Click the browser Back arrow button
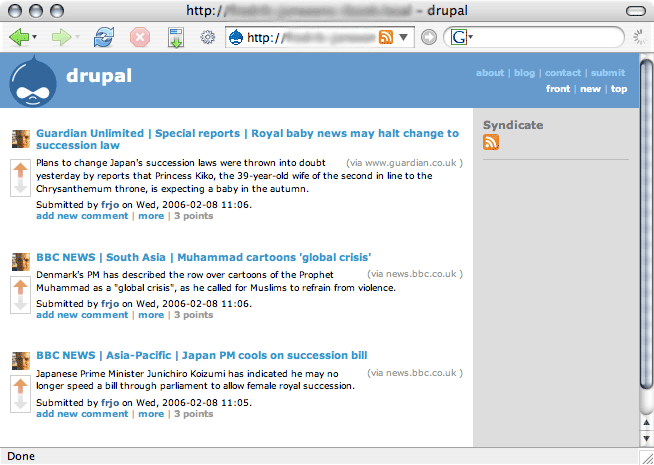 20,38
